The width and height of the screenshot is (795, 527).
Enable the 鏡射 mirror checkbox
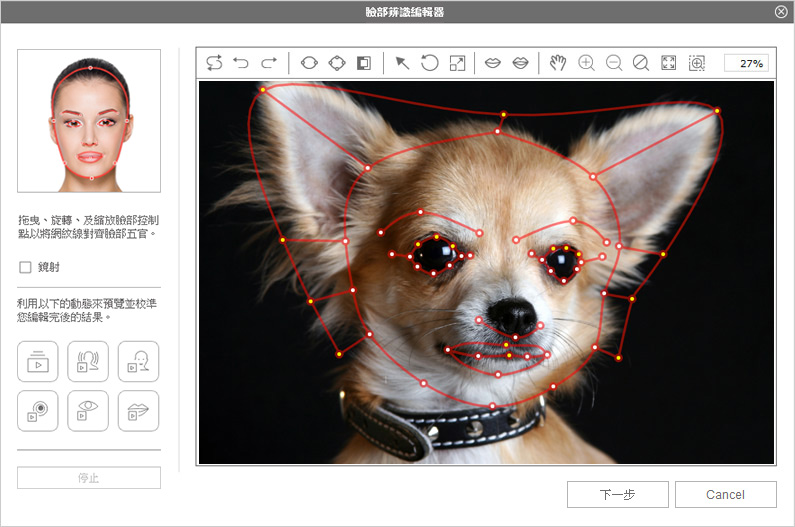(26, 267)
